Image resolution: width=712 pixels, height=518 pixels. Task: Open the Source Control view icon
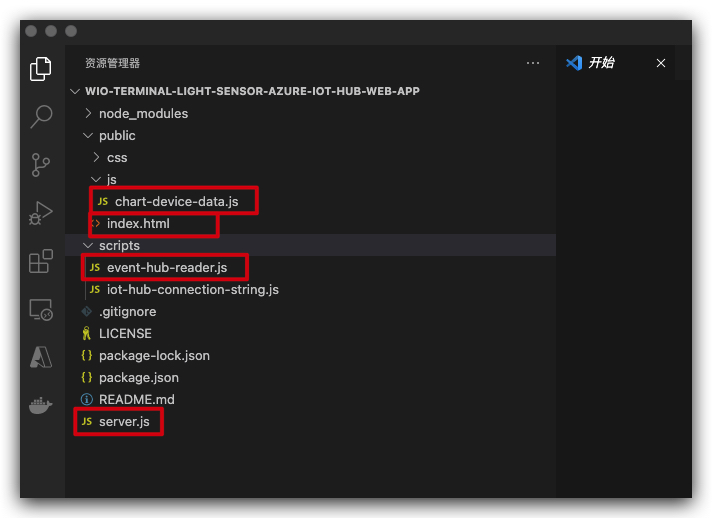tap(40, 165)
